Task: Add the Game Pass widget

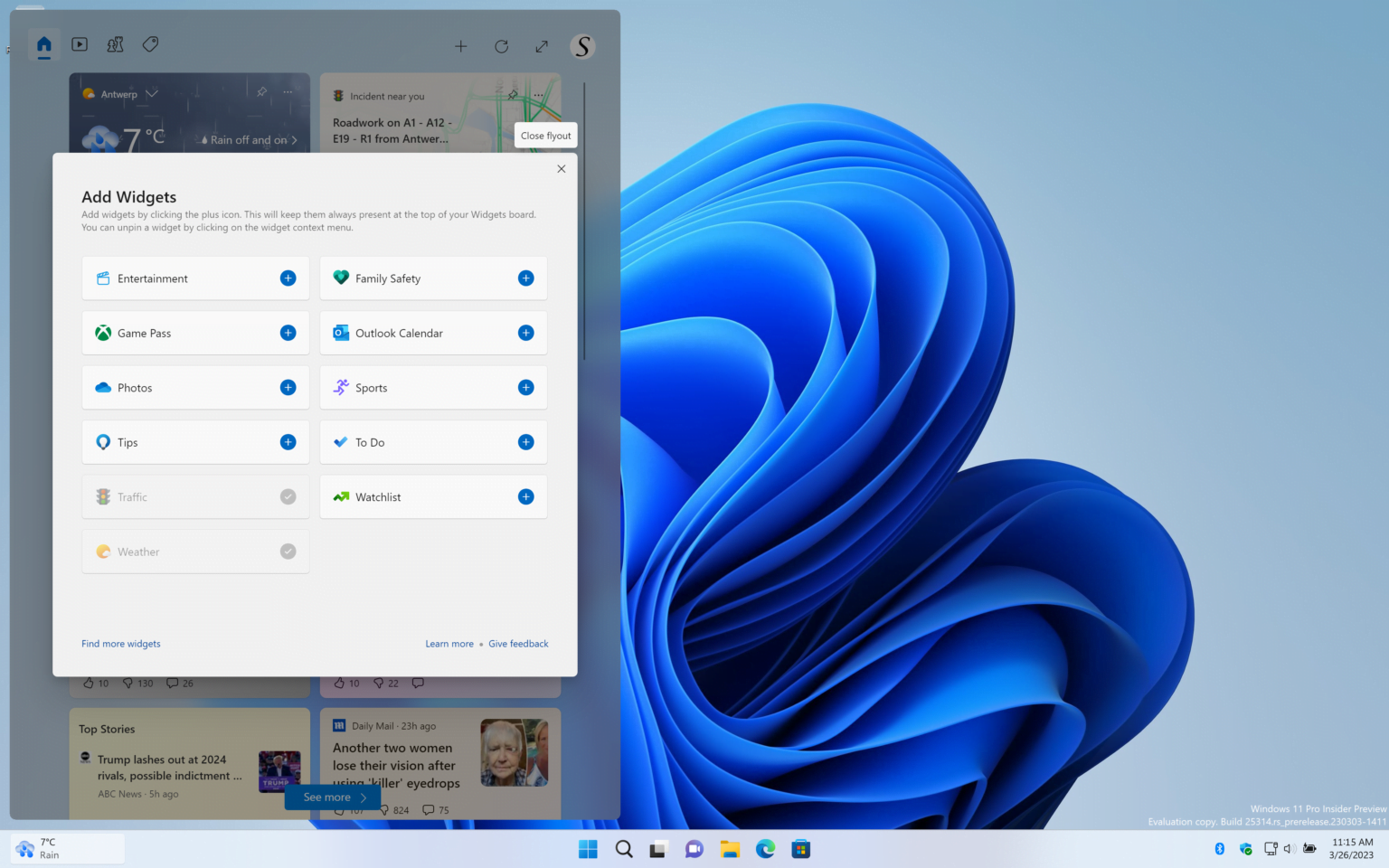Action: pyautogui.click(x=288, y=333)
